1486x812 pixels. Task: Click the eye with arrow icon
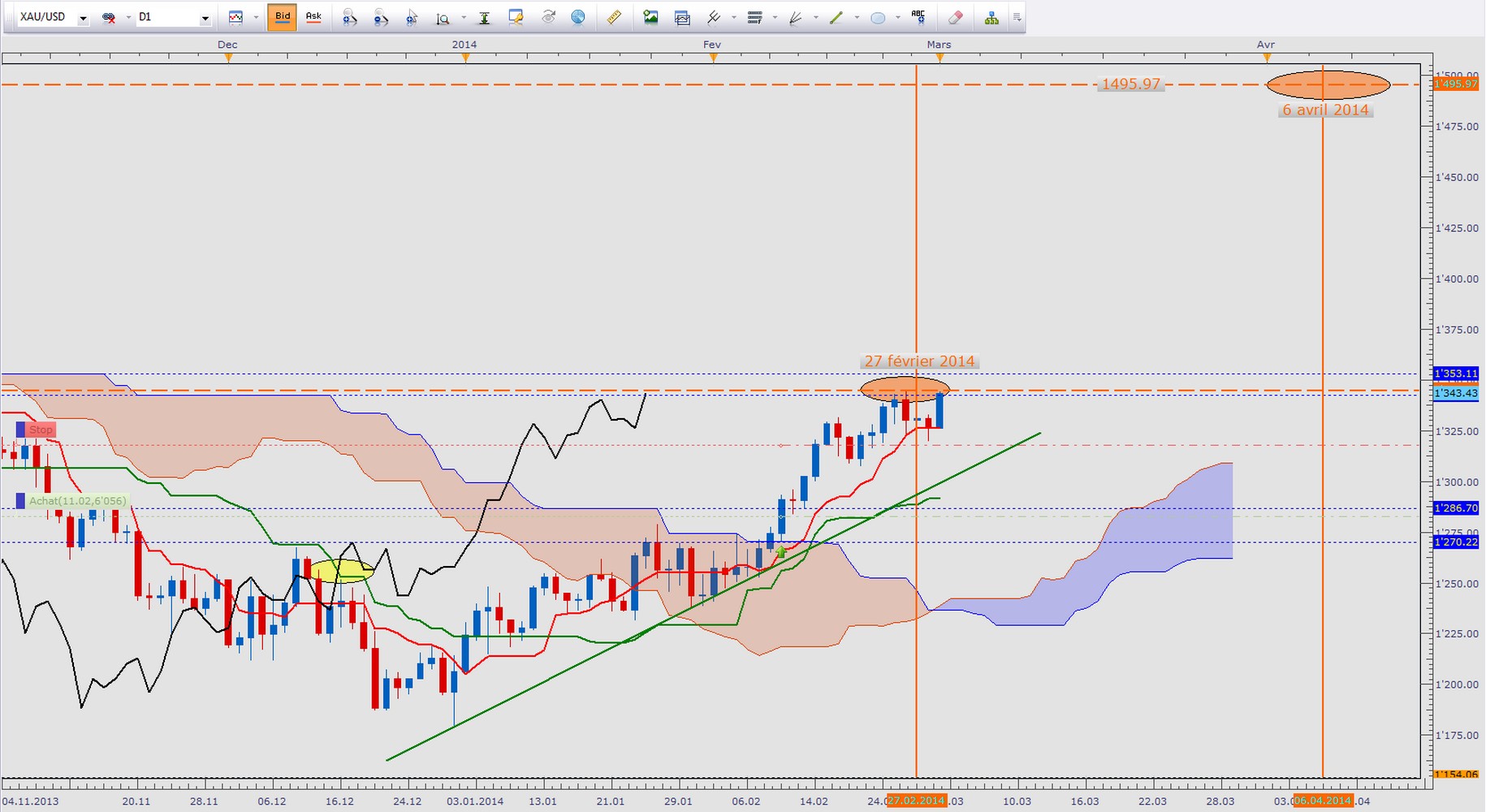pyautogui.click(x=548, y=17)
